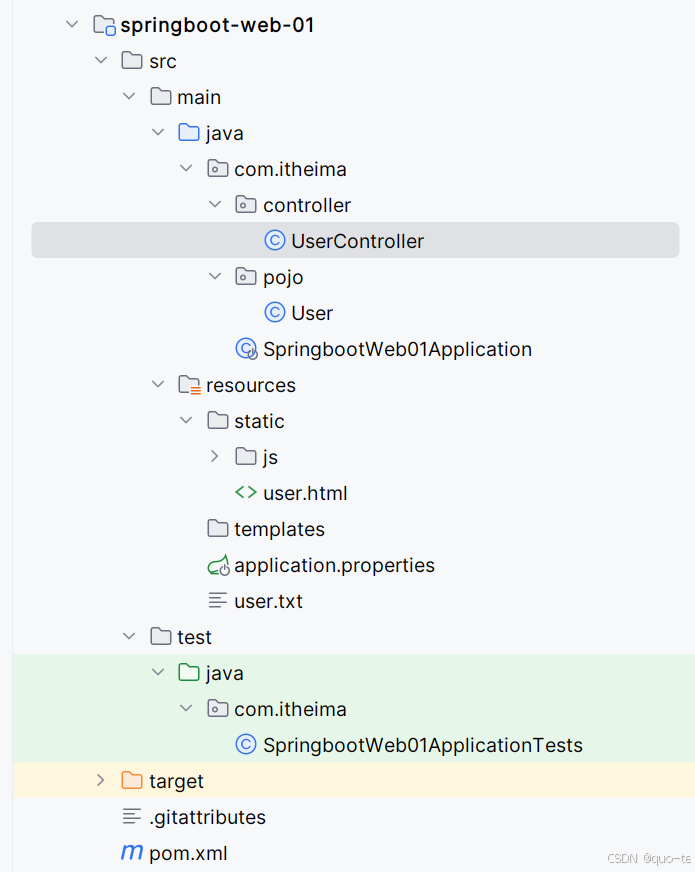Expand the js folder

click(x=214, y=457)
